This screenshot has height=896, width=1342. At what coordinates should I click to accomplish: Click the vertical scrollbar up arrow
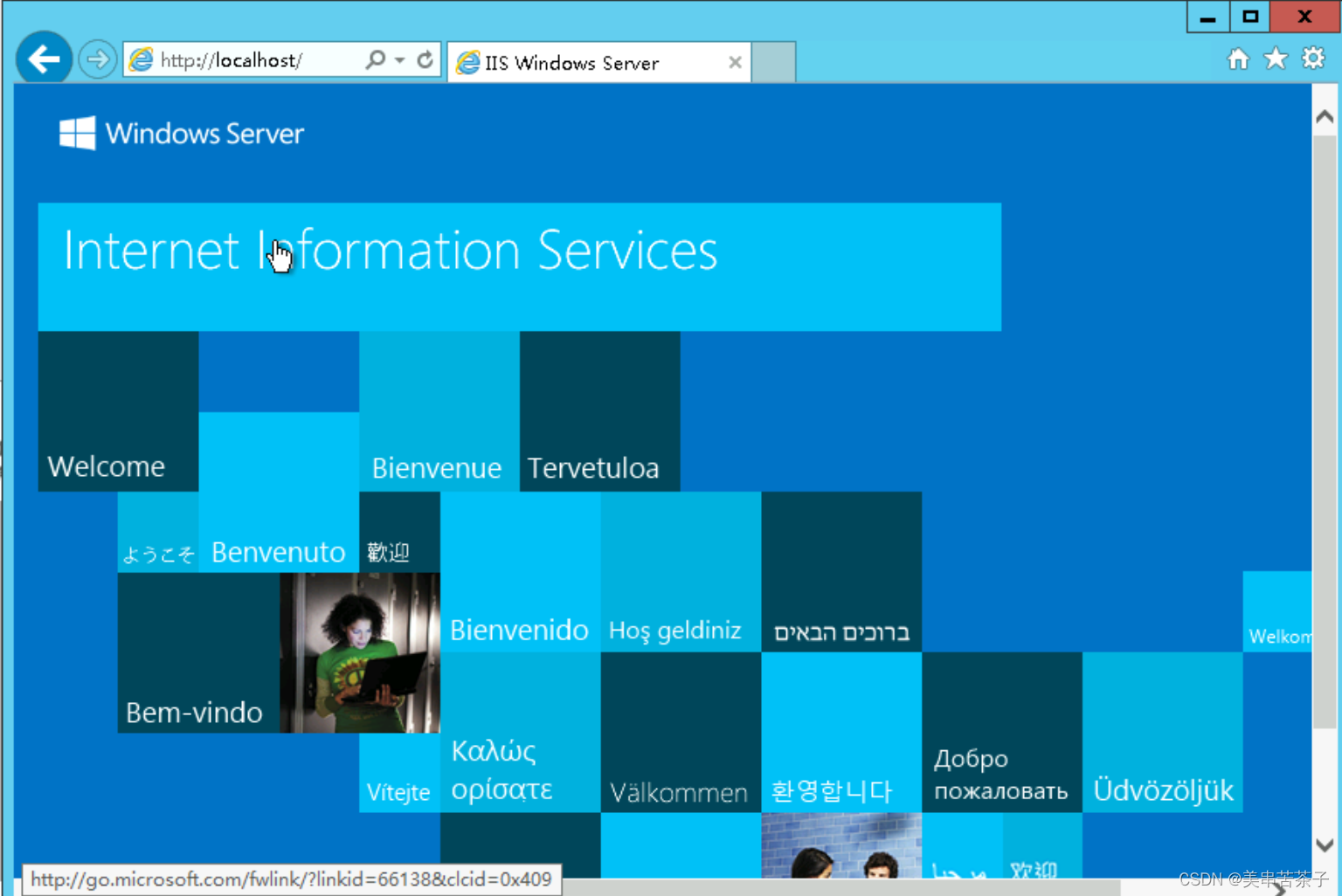click(x=1325, y=117)
